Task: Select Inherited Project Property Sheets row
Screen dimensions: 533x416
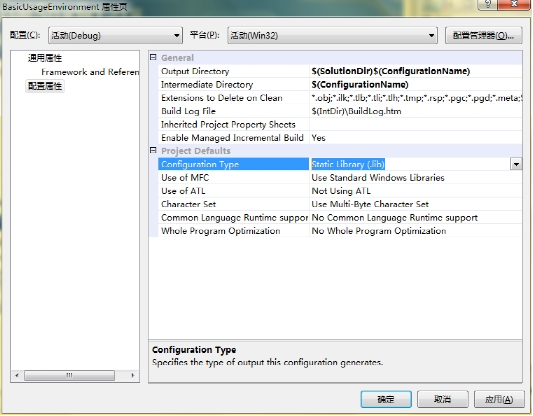Action: point(234,124)
